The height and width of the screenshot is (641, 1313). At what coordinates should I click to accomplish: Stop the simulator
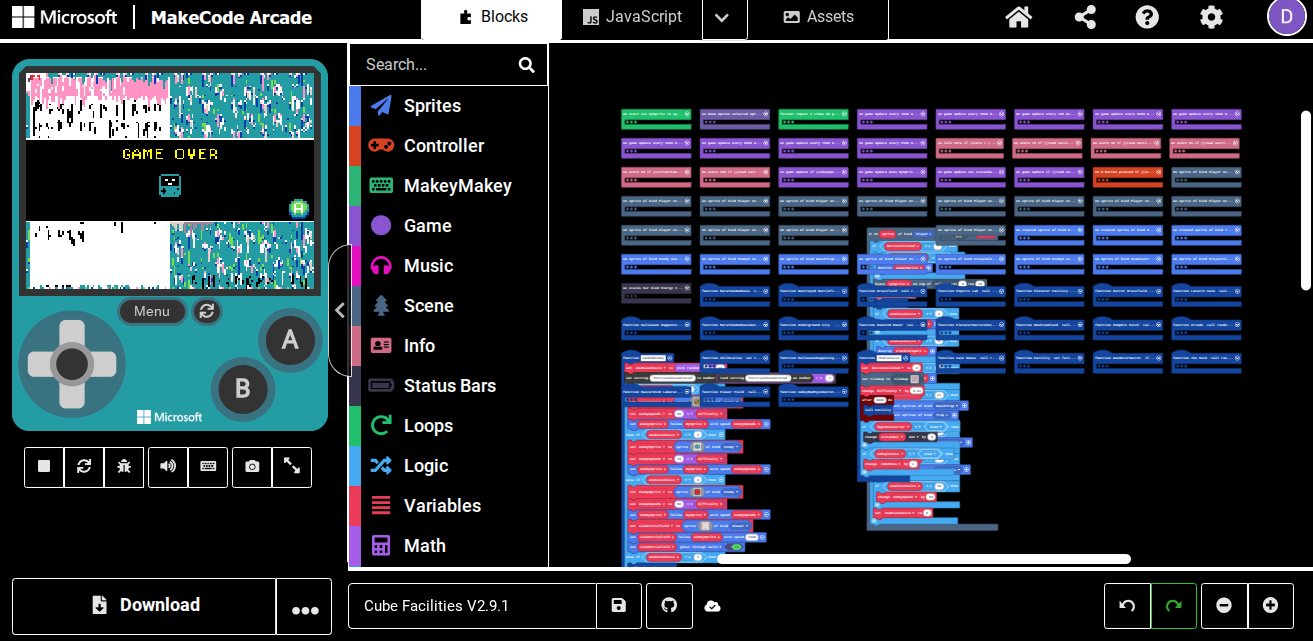pos(44,467)
